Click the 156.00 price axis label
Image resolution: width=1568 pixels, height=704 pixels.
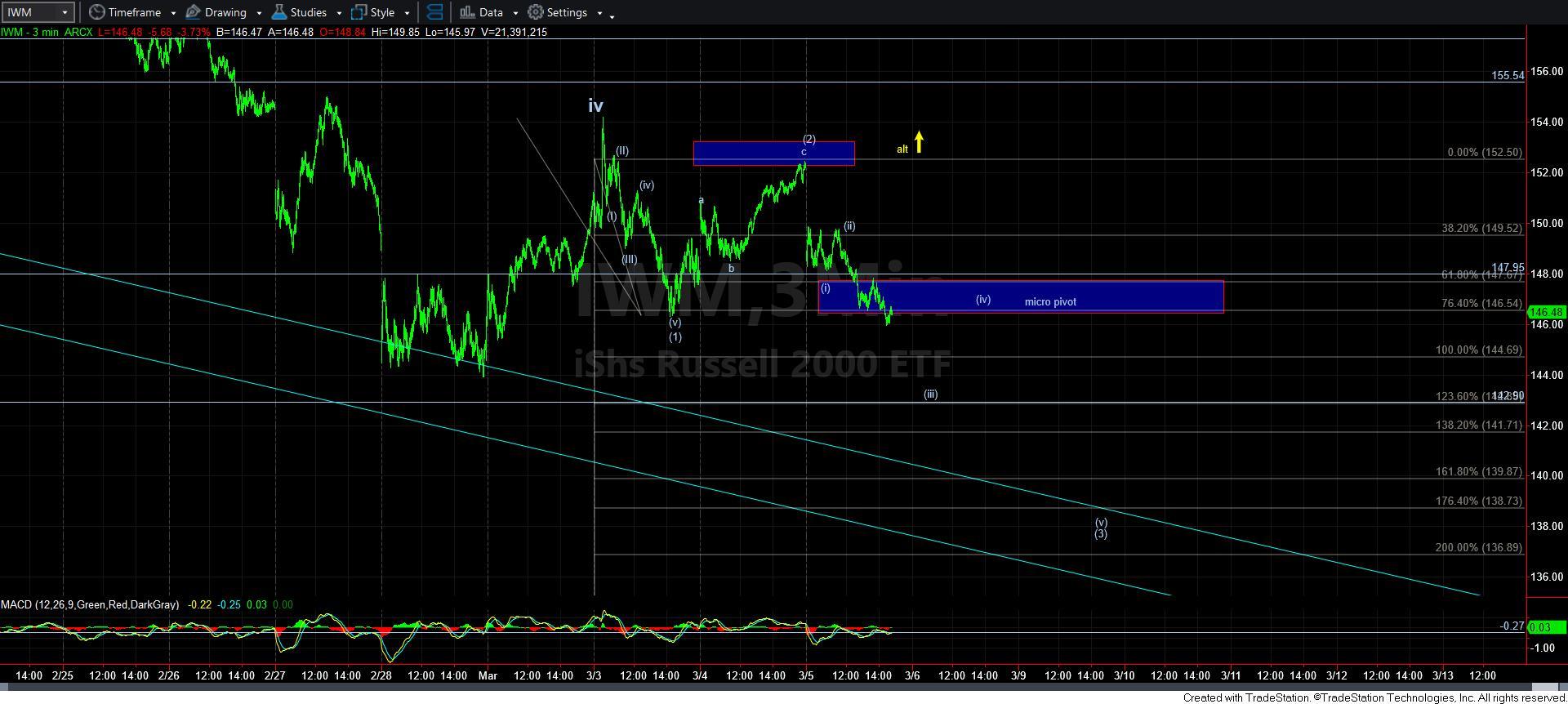coord(1547,72)
